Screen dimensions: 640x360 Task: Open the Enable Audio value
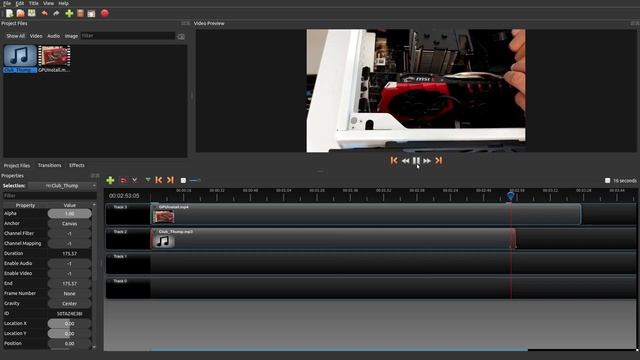(69, 264)
